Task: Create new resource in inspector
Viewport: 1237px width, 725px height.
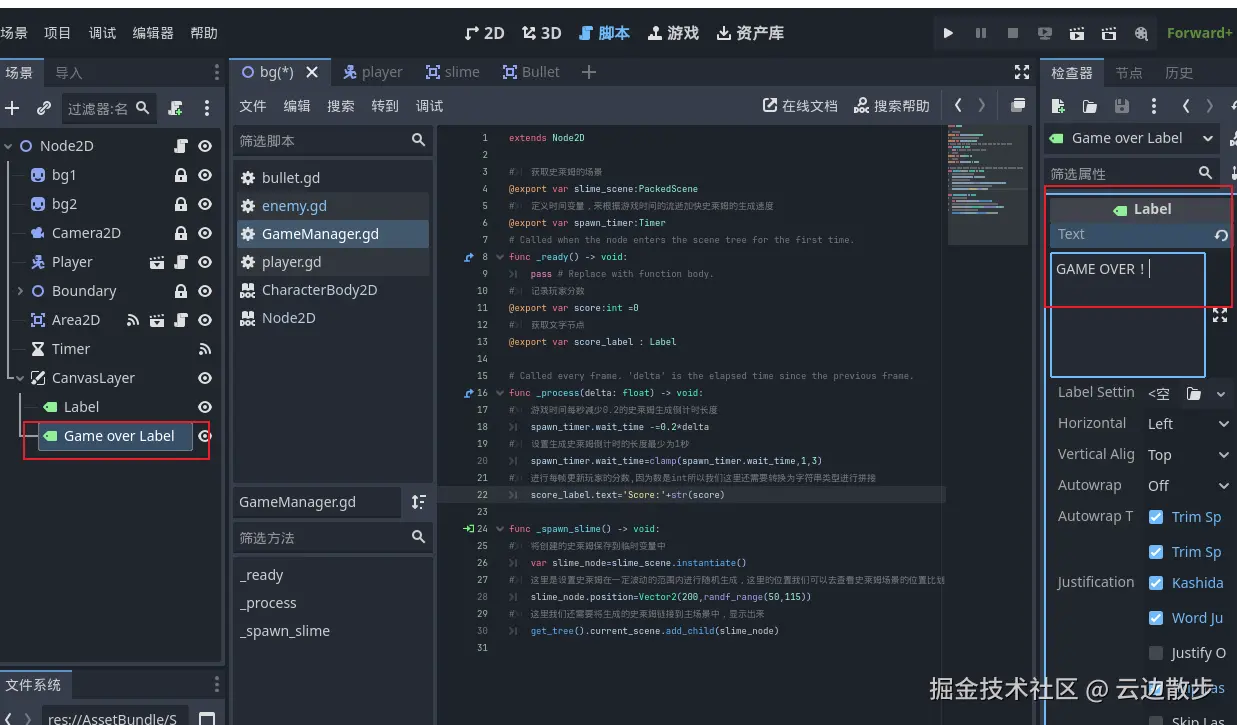Action: coord(1059,105)
